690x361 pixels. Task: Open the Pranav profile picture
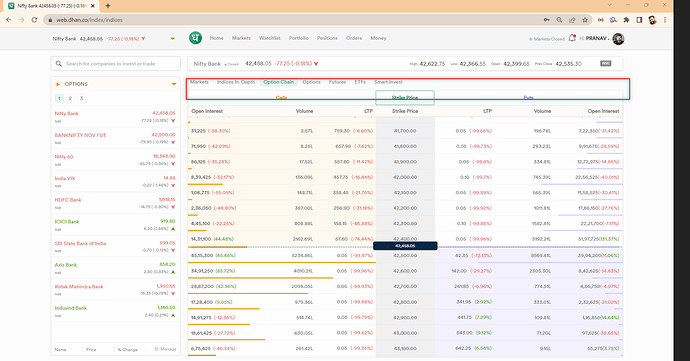[618, 39]
